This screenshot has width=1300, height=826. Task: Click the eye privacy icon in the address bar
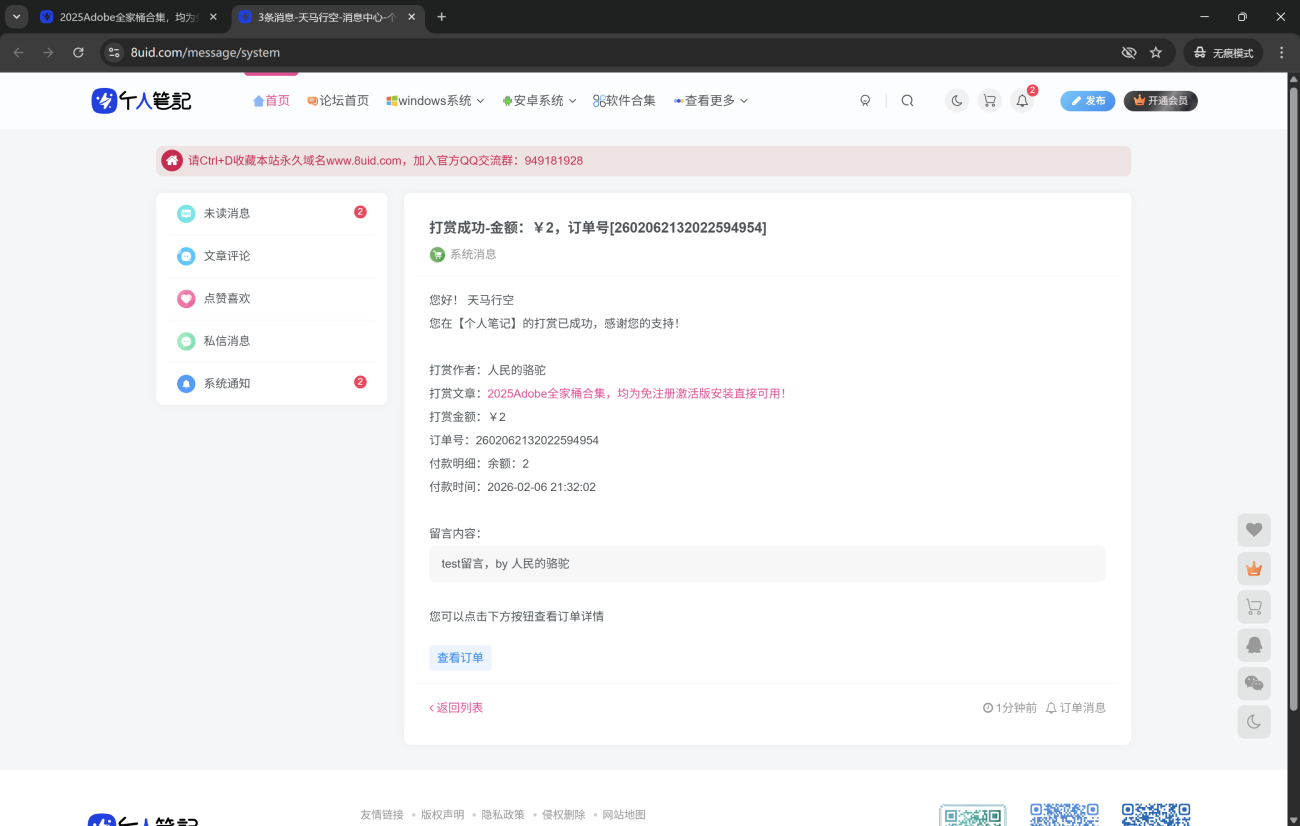1128,52
